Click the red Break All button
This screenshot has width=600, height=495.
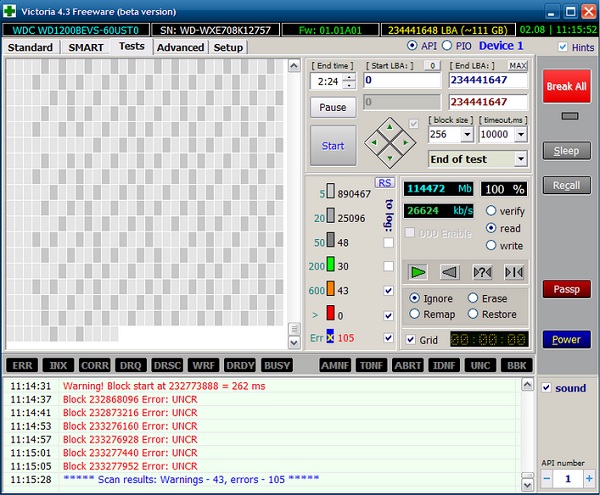click(x=566, y=86)
